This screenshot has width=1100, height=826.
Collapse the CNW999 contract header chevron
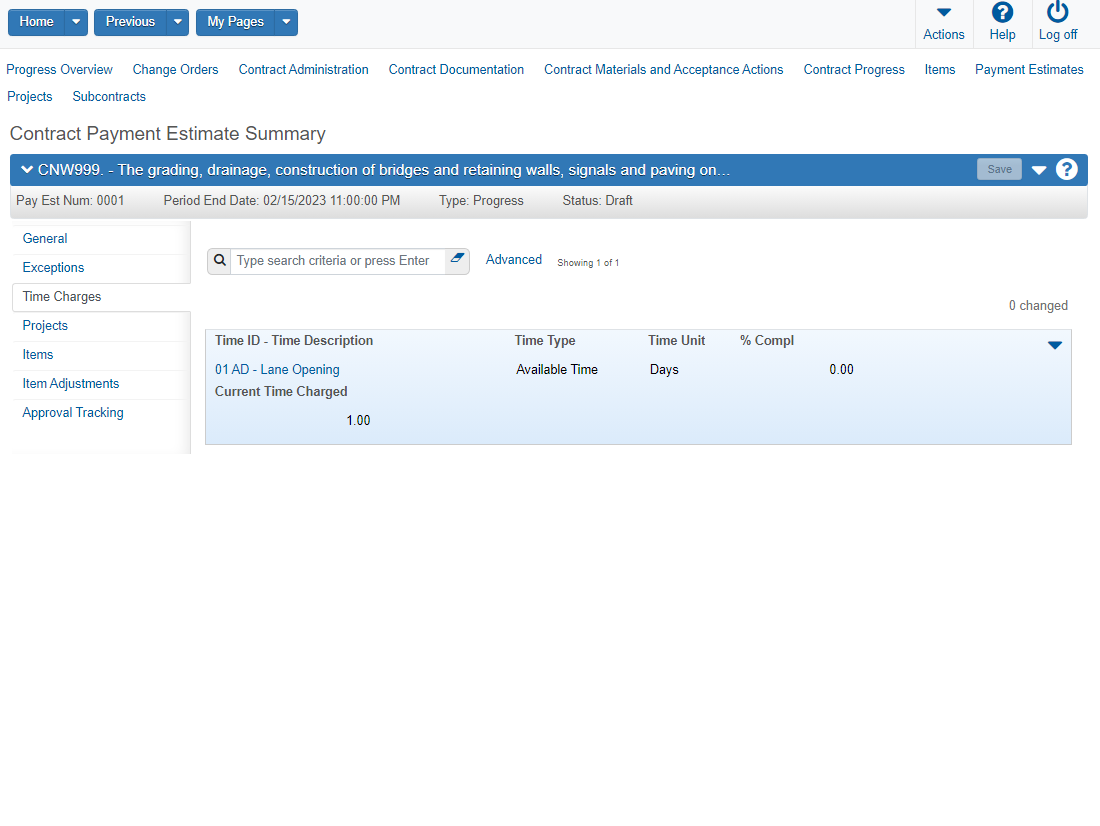coord(27,169)
